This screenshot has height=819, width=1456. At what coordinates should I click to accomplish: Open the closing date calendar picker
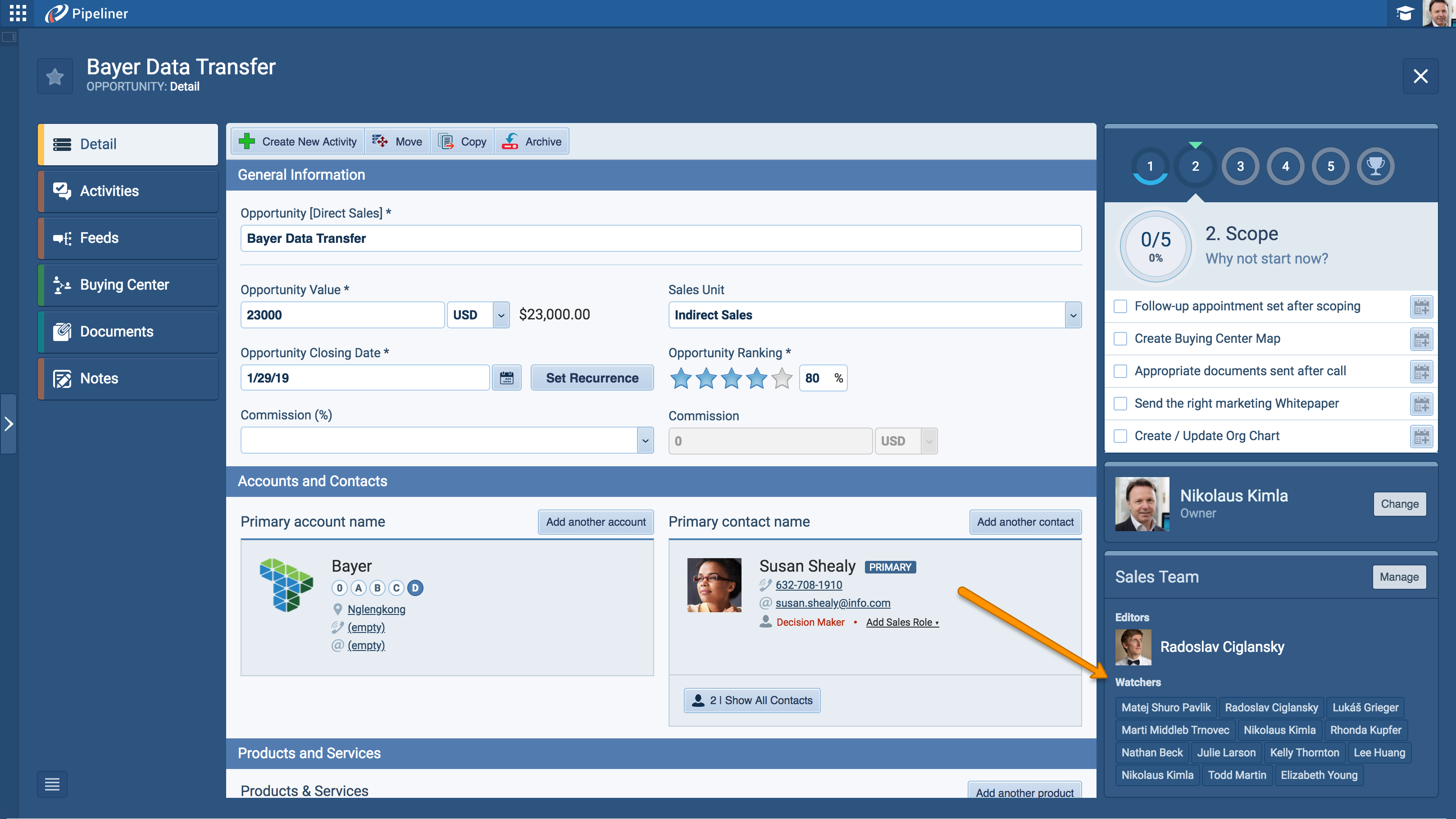[x=506, y=378]
